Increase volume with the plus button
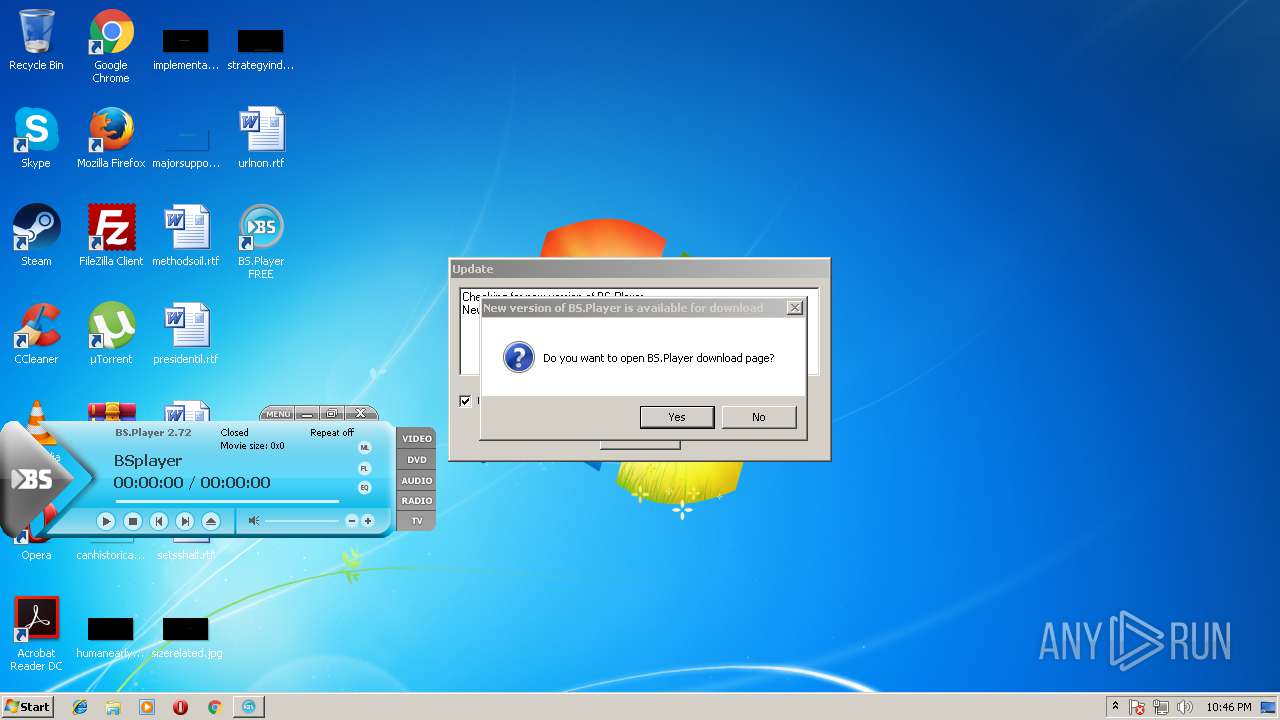This screenshot has height=720, width=1280. click(x=367, y=521)
